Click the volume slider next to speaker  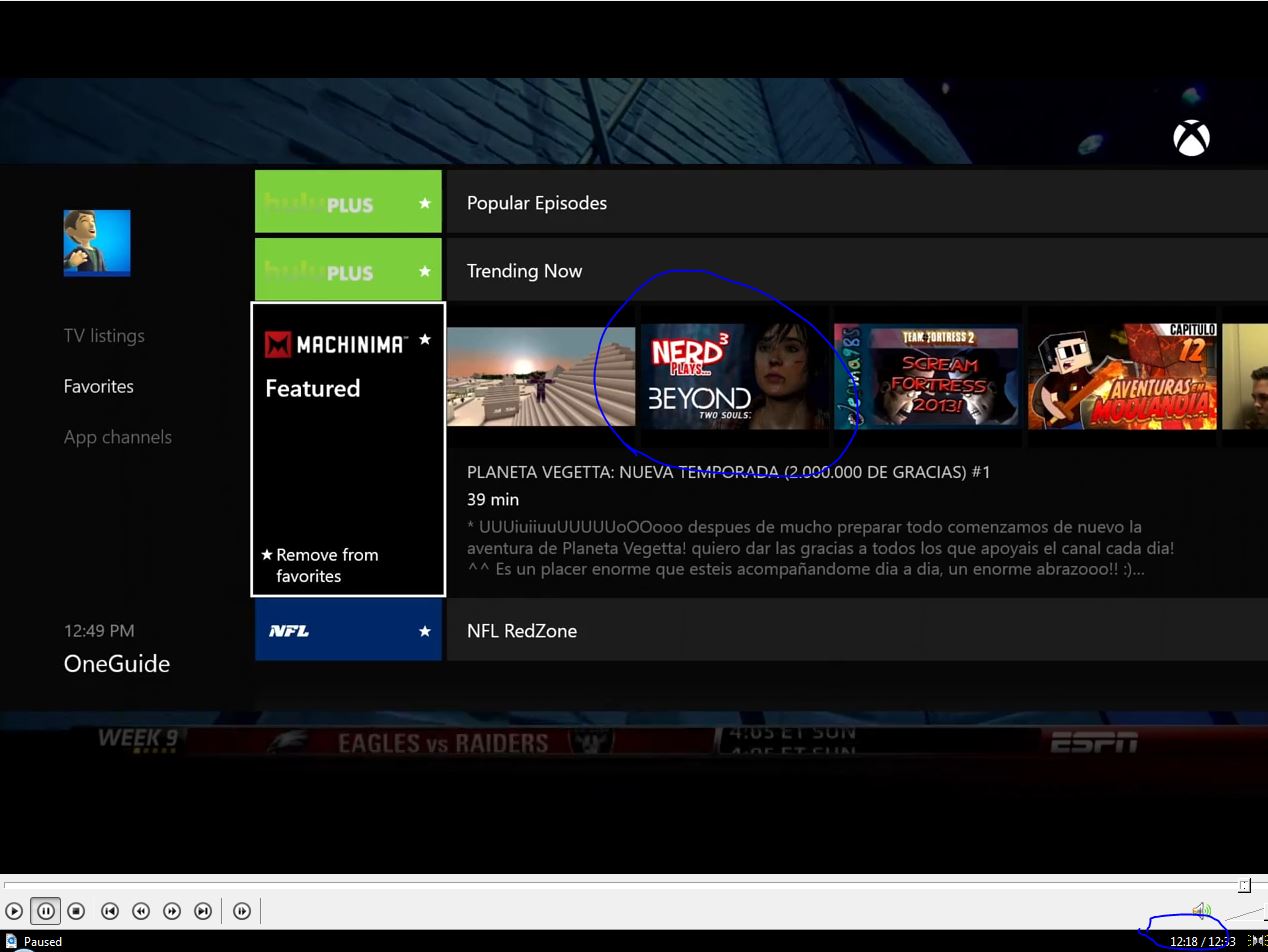(1245, 912)
